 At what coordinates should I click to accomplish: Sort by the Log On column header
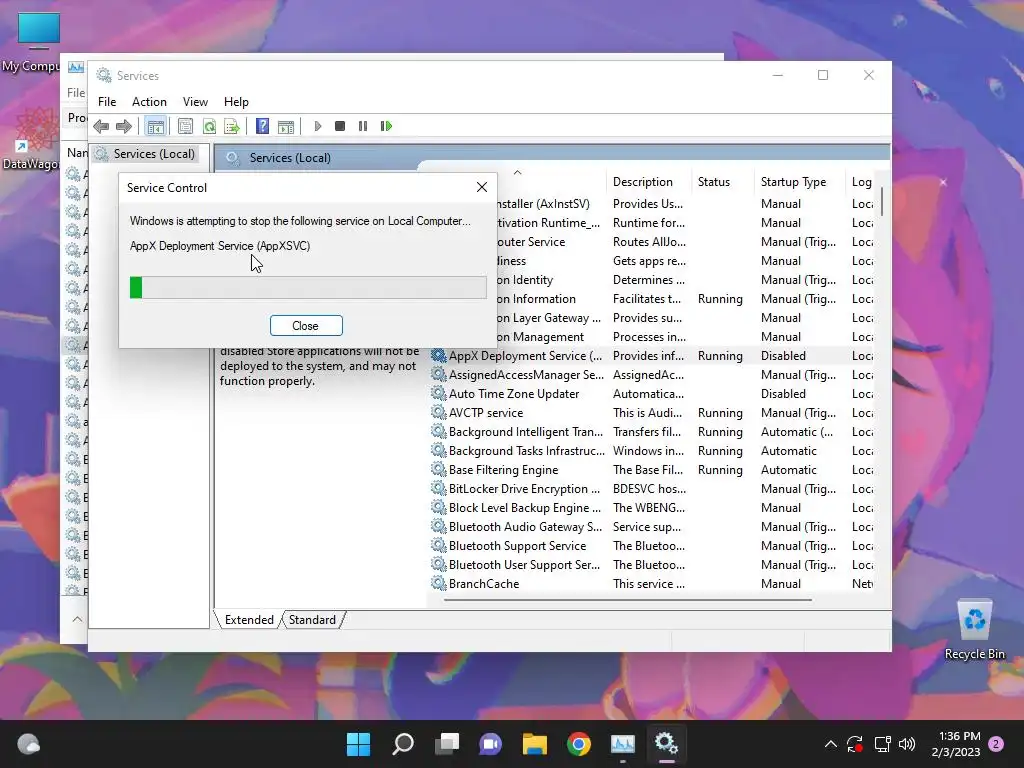(861, 182)
